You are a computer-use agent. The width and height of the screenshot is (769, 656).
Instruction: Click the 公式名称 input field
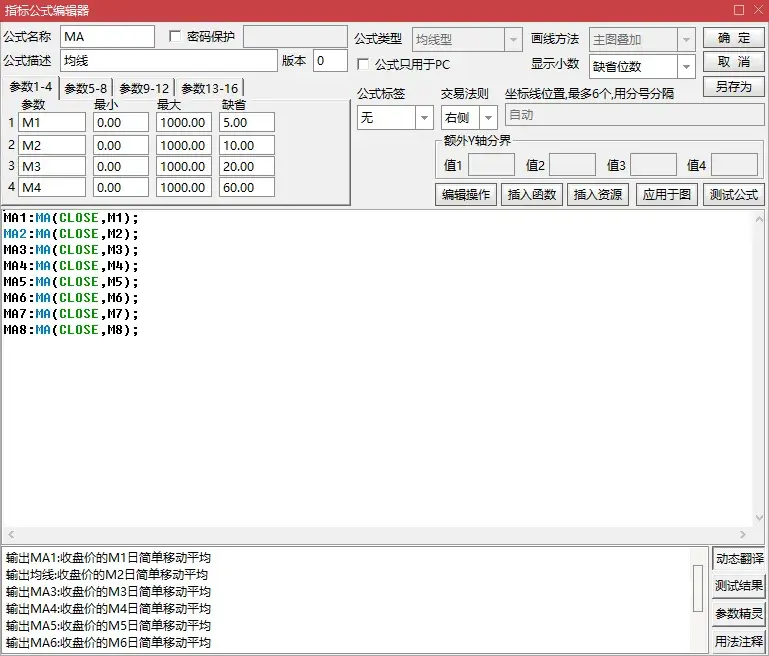pos(107,37)
